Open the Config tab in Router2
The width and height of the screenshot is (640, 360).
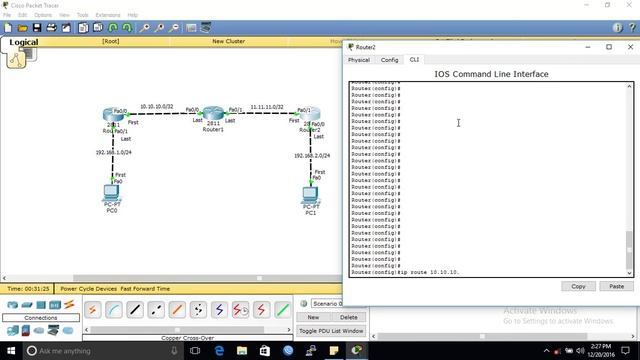click(389, 60)
